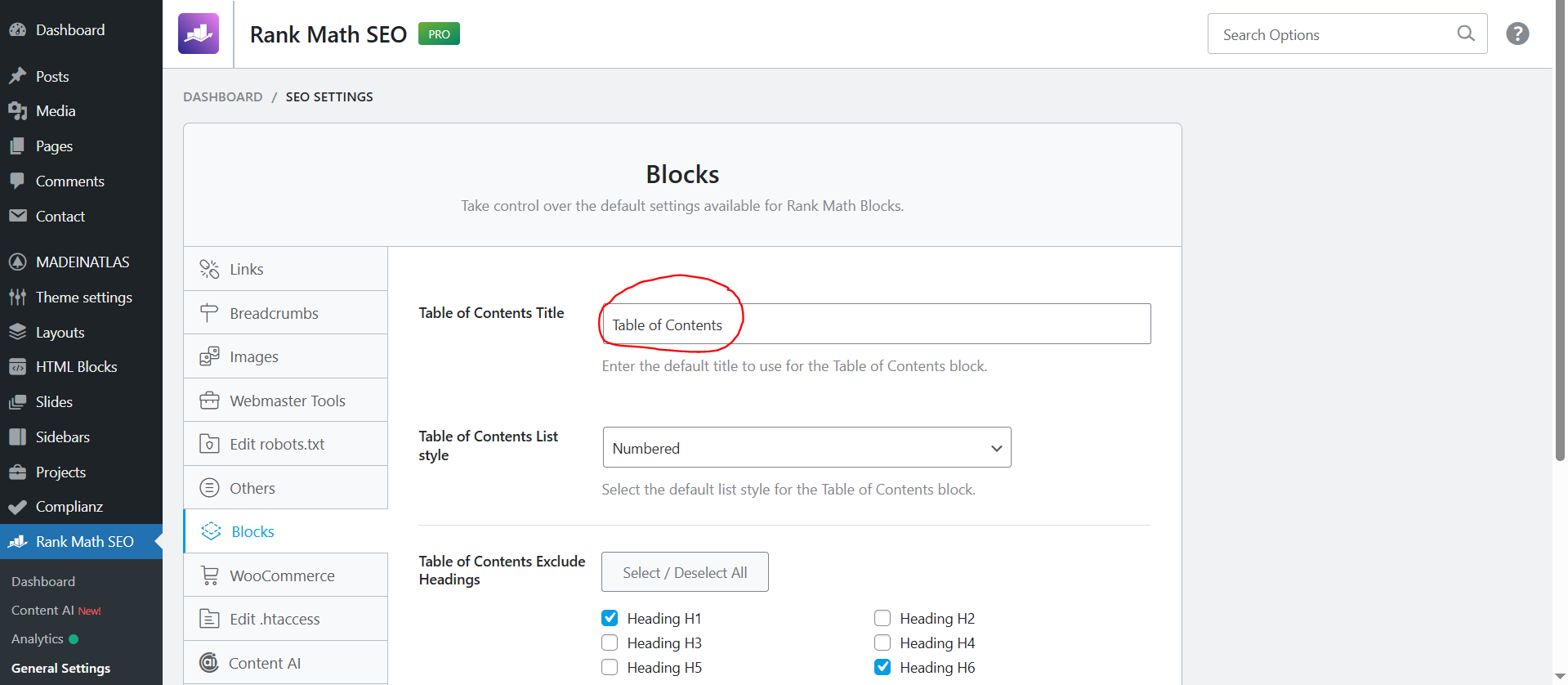Click the Links chain icon
The height and width of the screenshot is (685, 1568).
coord(209,269)
